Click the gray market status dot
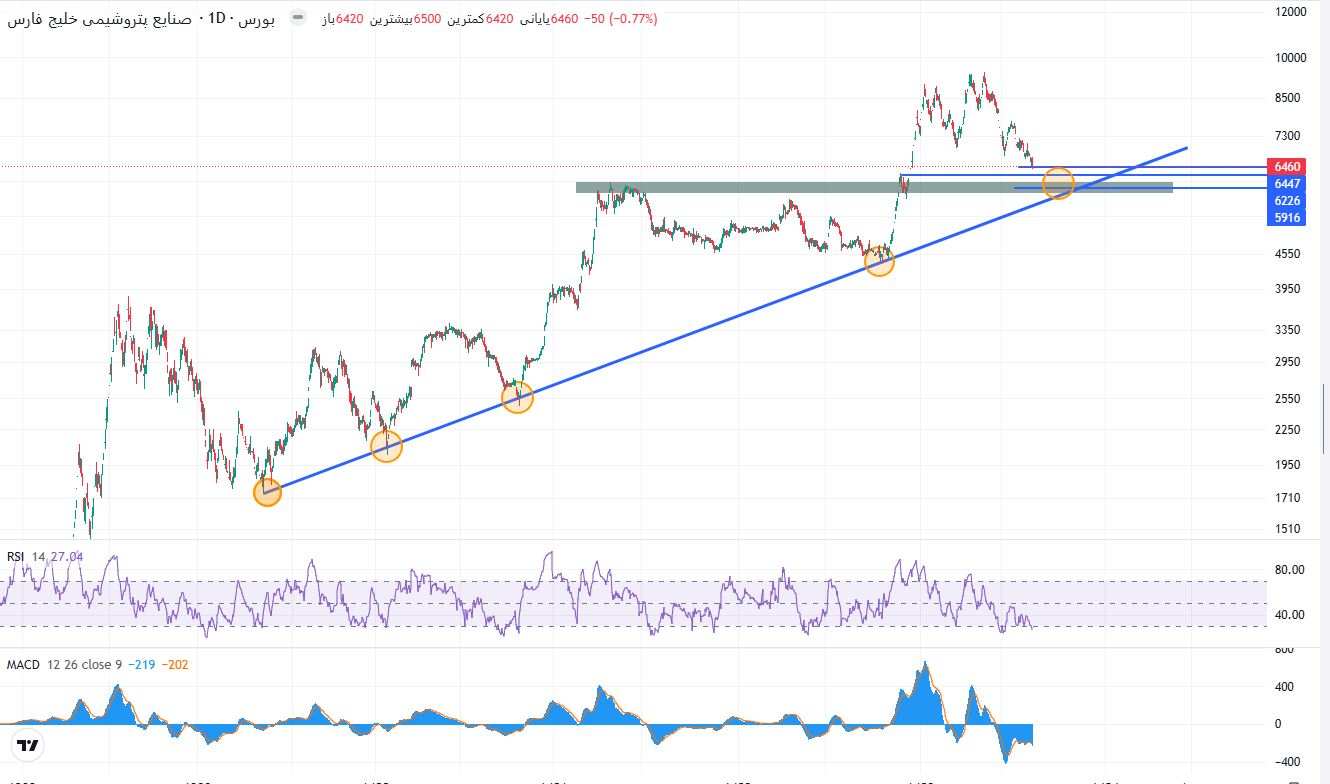Image resolution: width=1330 pixels, height=784 pixels. pos(298,19)
